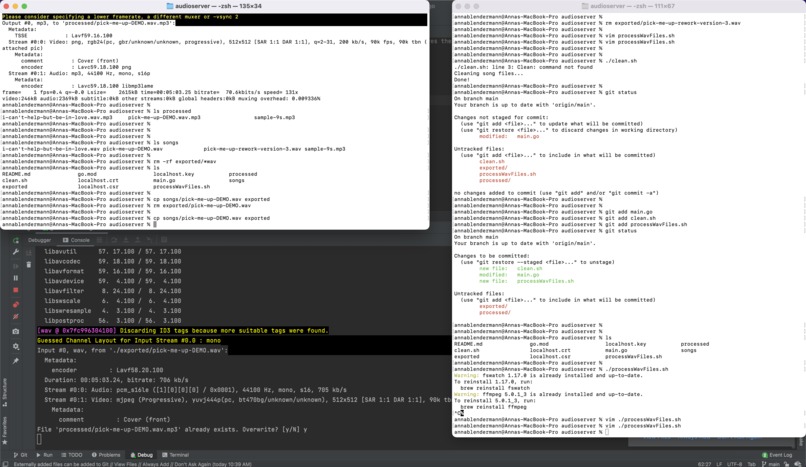Click 'git add main.go' in right terminal
Screen dimensions: 806x467
[x=629, y=212]
